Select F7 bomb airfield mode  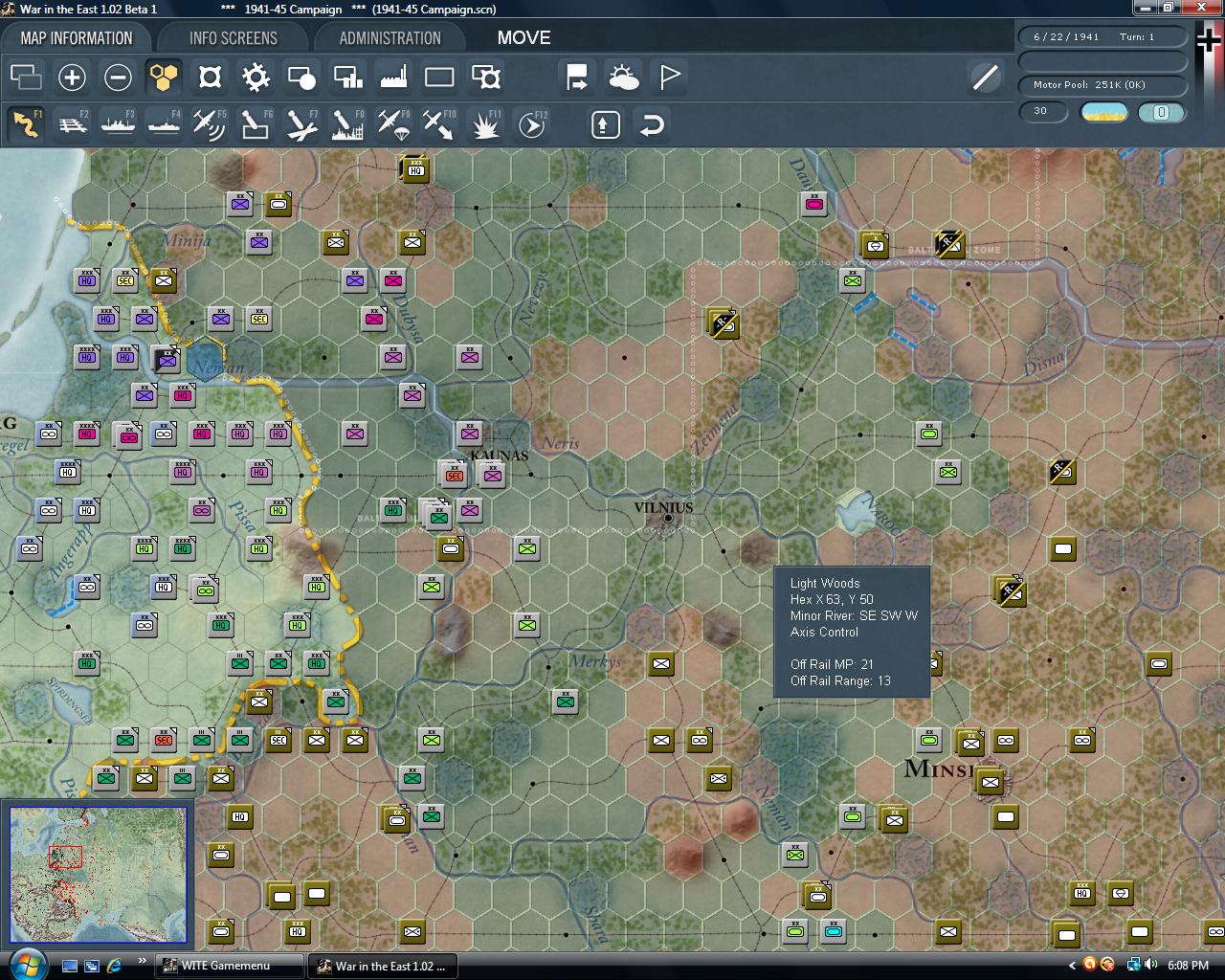pyautogui.click(x=301, y=124)
